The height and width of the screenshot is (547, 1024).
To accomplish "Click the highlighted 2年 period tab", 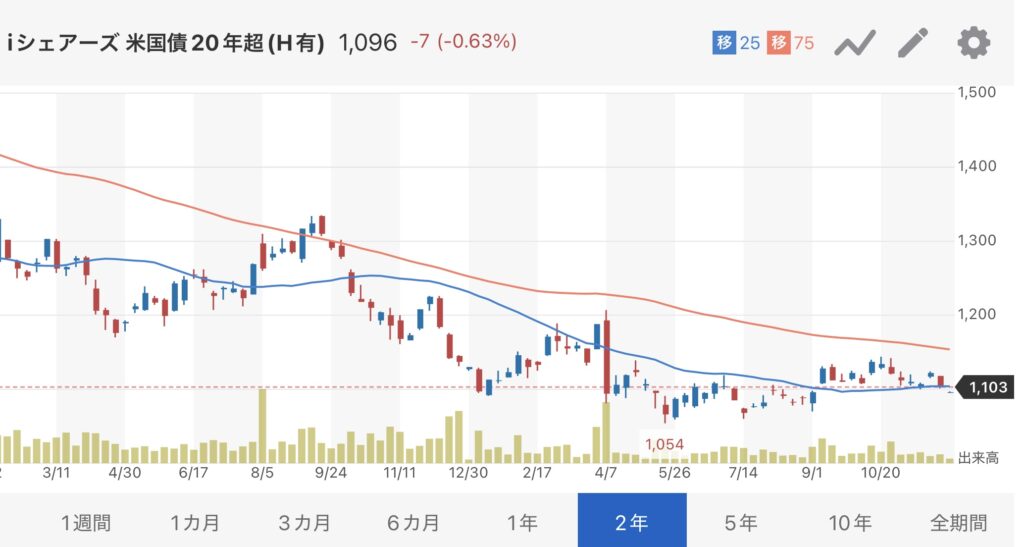I will [632, 522].
